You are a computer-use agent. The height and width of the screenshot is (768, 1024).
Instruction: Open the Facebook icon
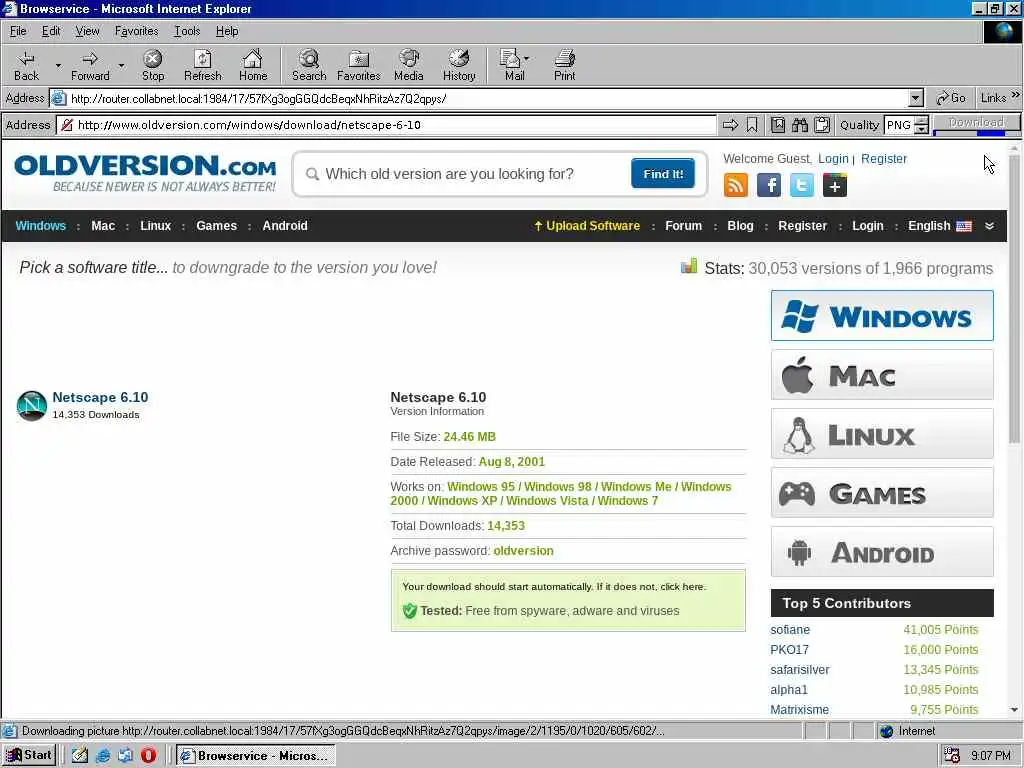point(769,185)
